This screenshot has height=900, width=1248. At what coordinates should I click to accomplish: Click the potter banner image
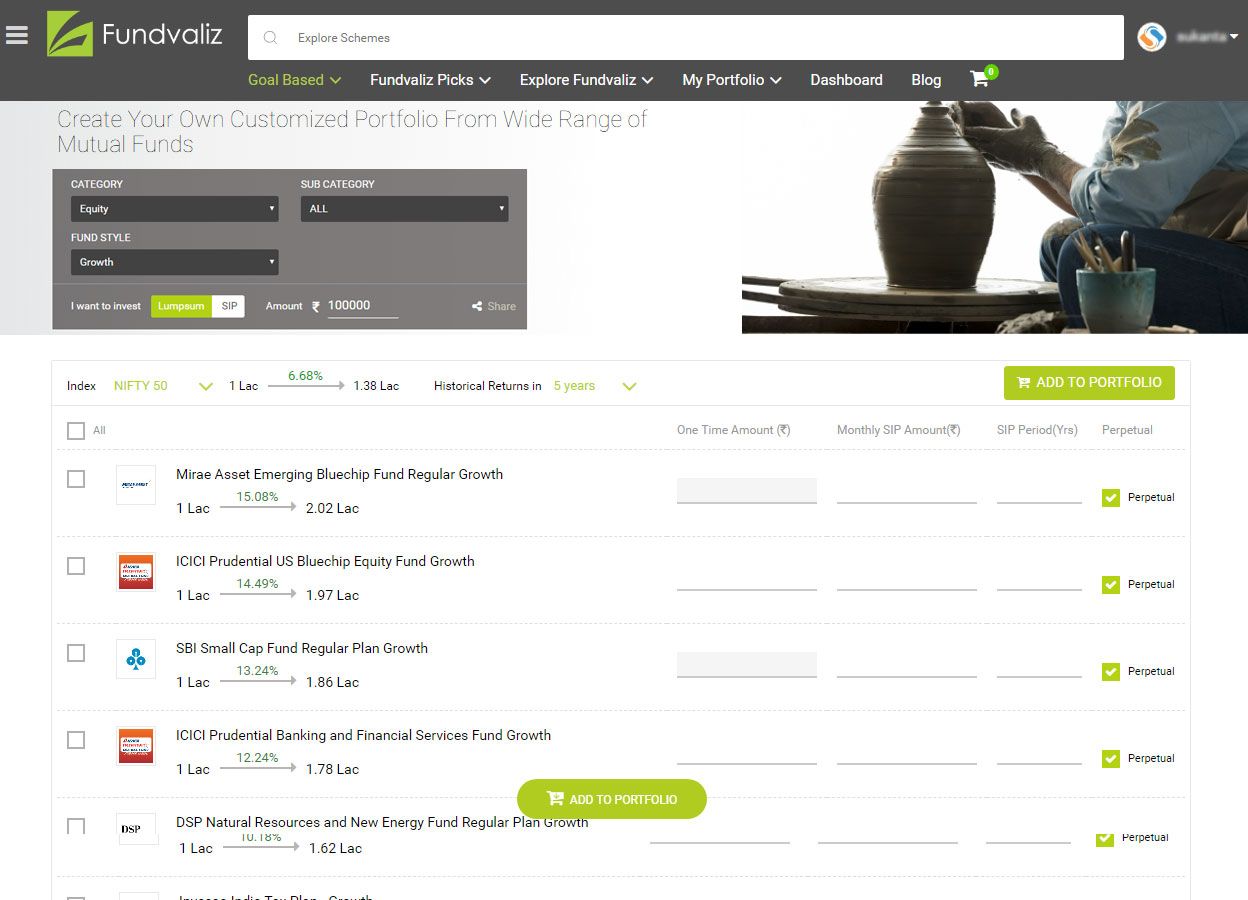995,217
